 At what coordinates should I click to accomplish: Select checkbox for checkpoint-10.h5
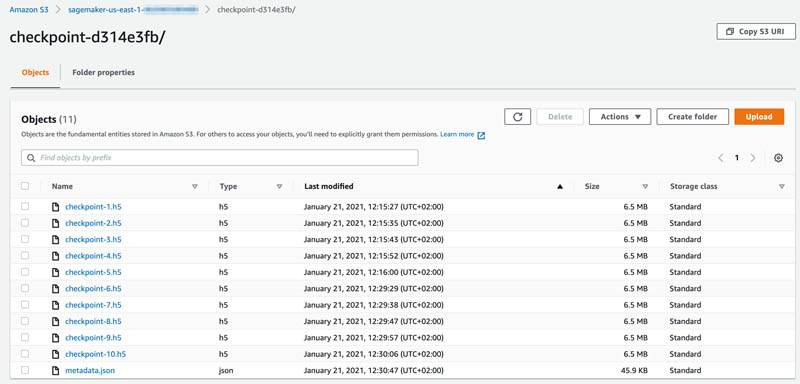(x=25, y=353)
